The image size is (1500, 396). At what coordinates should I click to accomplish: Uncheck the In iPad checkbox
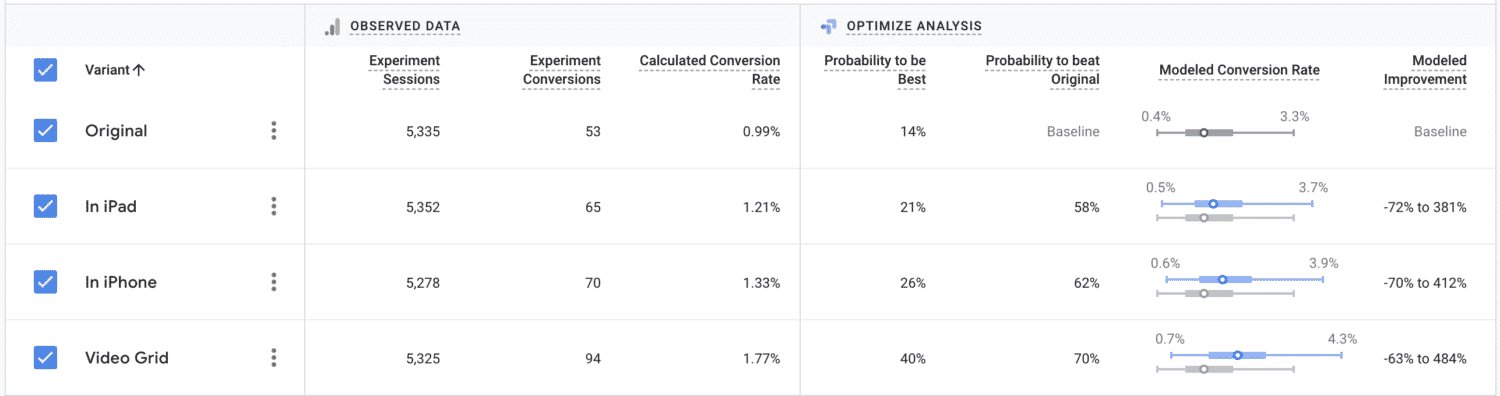click(x=45, y=206)
